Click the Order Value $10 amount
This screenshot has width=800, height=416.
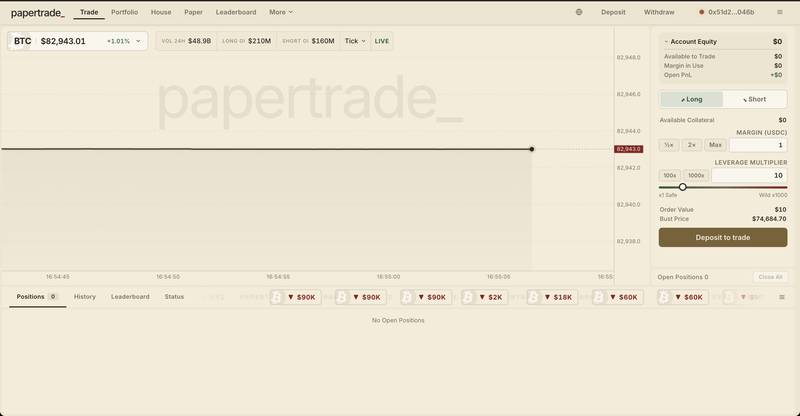[780, 210]
